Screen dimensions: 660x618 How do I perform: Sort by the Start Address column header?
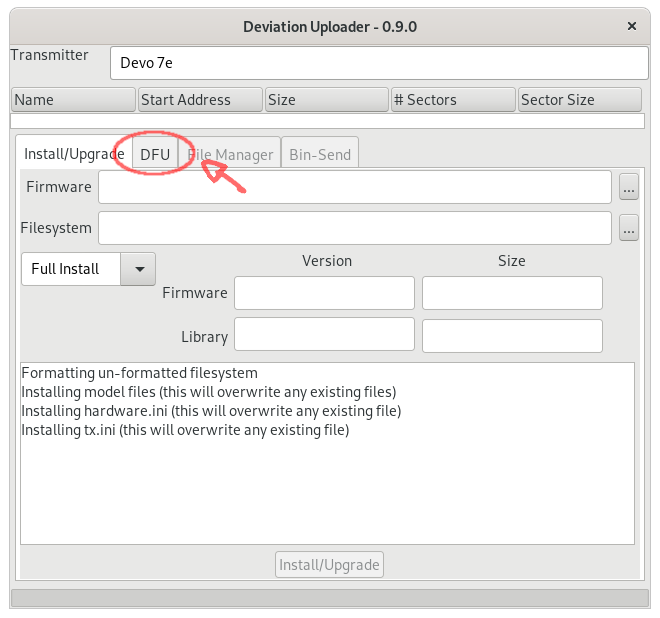click(200, 100)
